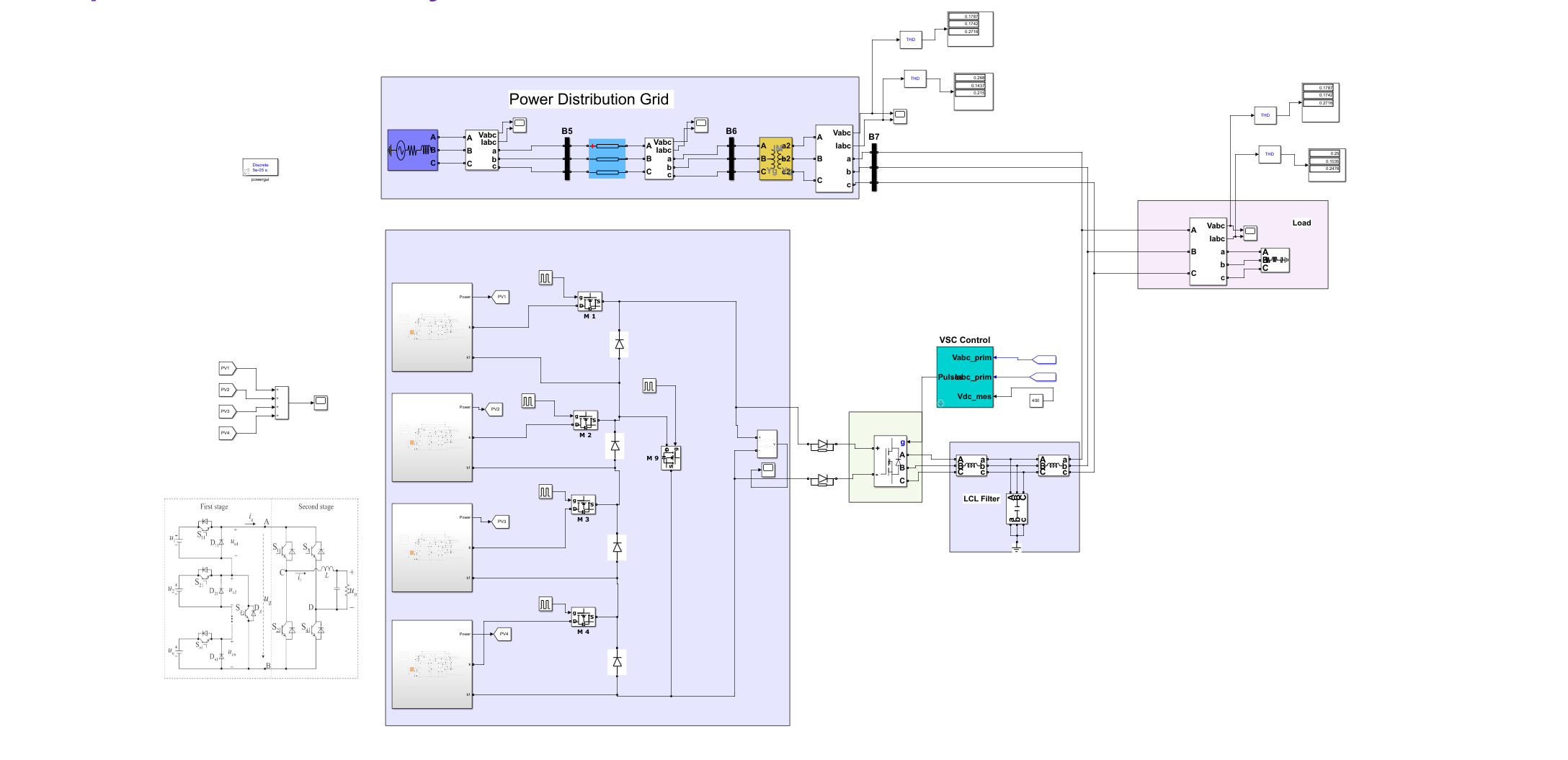
Task: Open the scope next to the B7 measurement
Action: pos(900,115)
